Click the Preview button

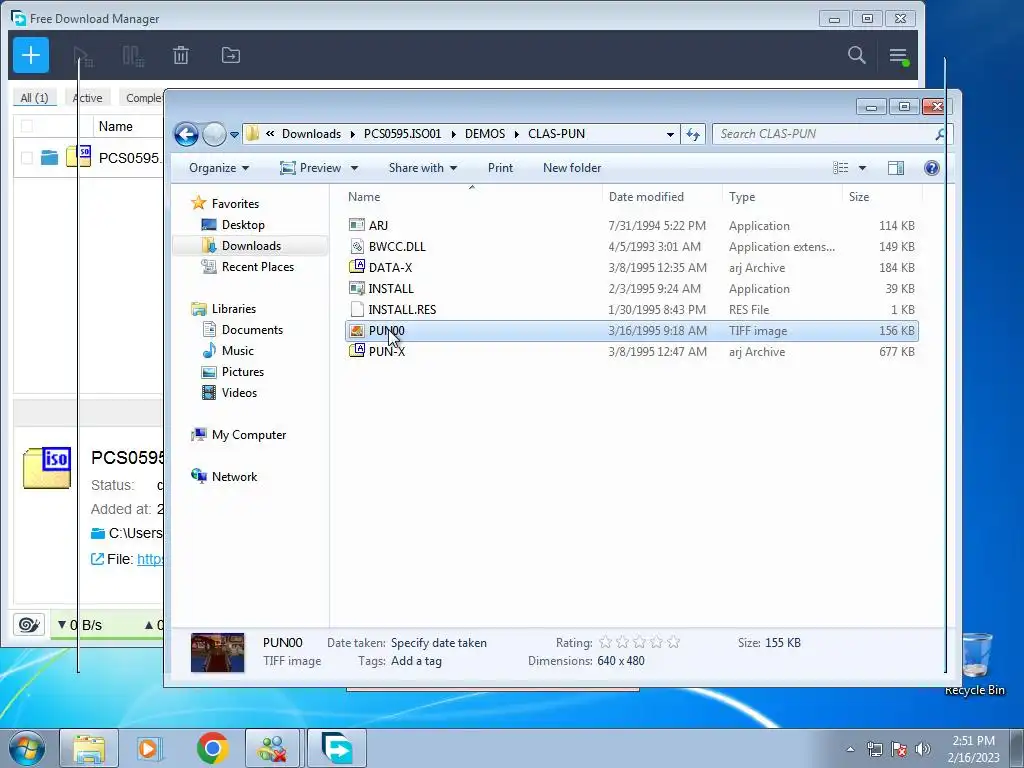(x=311, y=168)
